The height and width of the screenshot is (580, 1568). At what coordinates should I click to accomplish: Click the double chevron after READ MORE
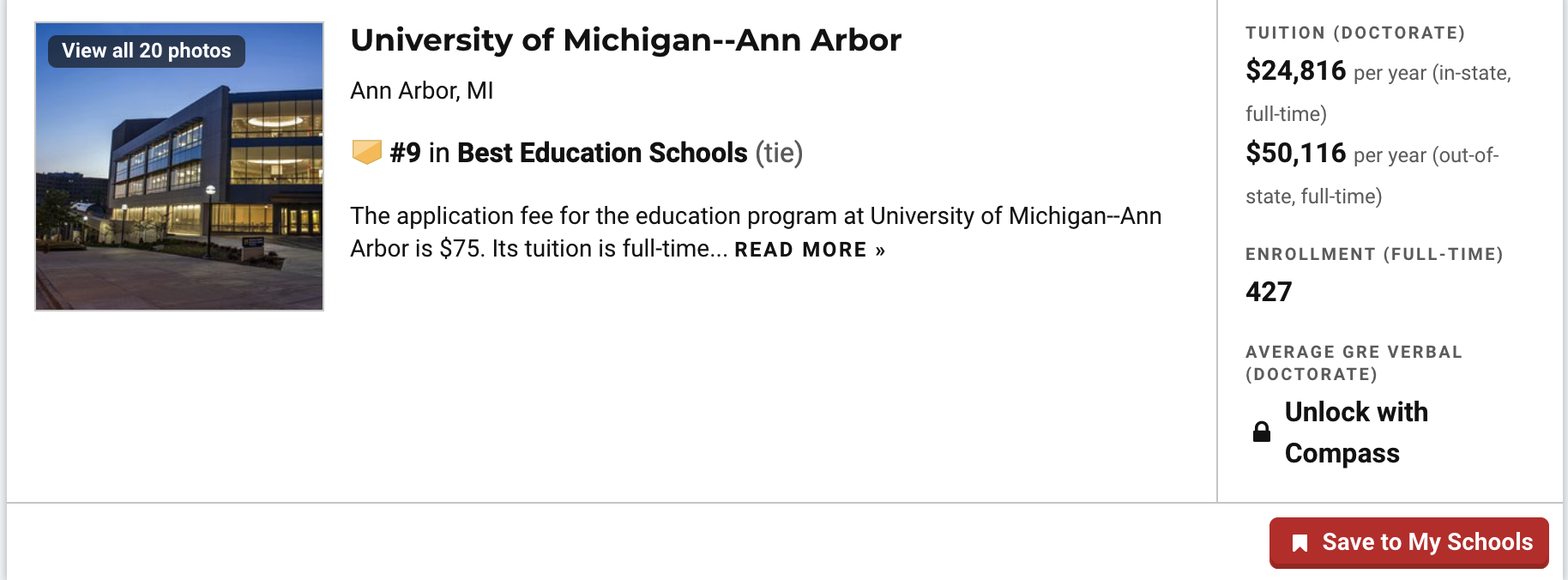pos(880,251)
